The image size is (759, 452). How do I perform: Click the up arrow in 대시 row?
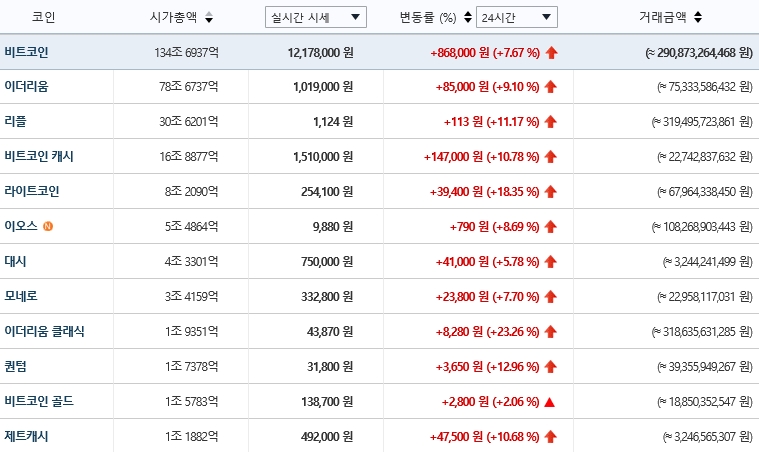coord(550,262)
